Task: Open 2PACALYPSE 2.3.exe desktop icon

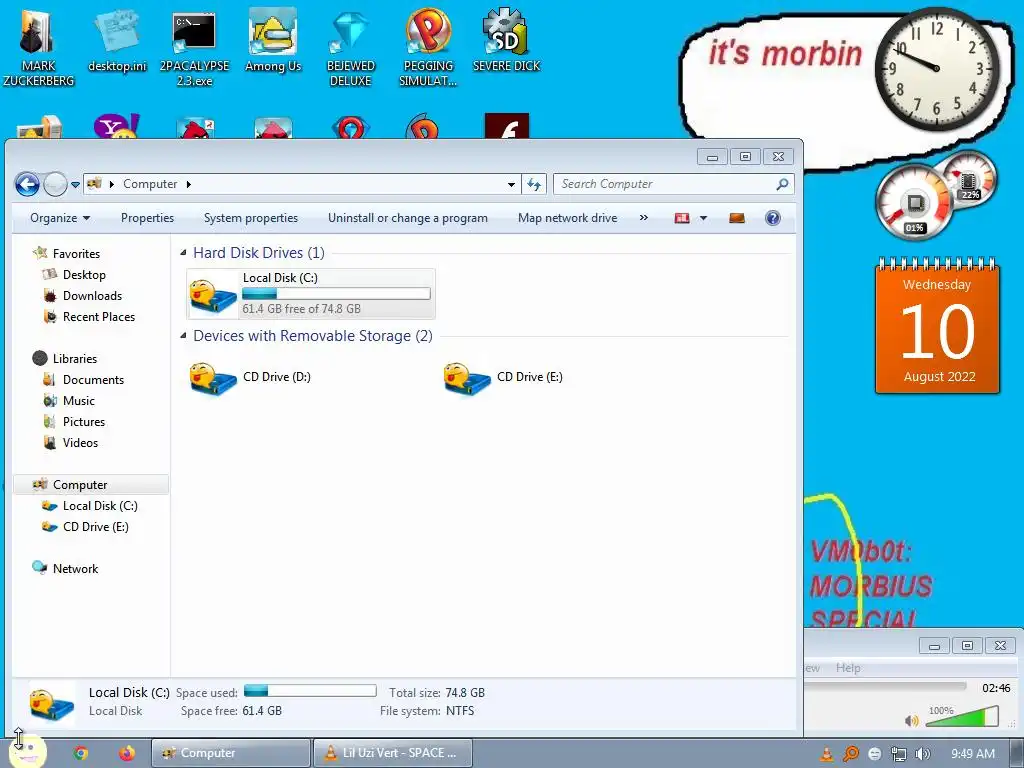Action: [x=194, y=47]
